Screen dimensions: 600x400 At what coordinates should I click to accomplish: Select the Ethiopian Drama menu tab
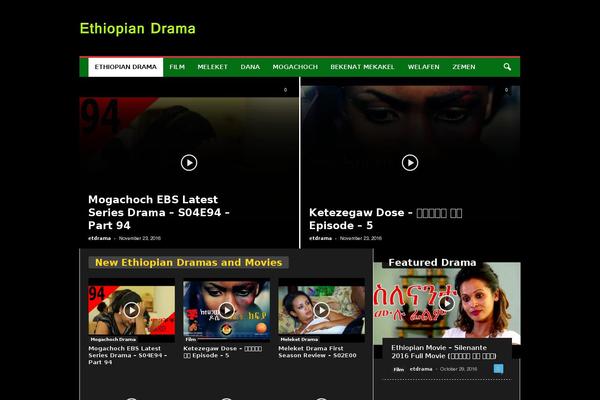coord(126,67)
